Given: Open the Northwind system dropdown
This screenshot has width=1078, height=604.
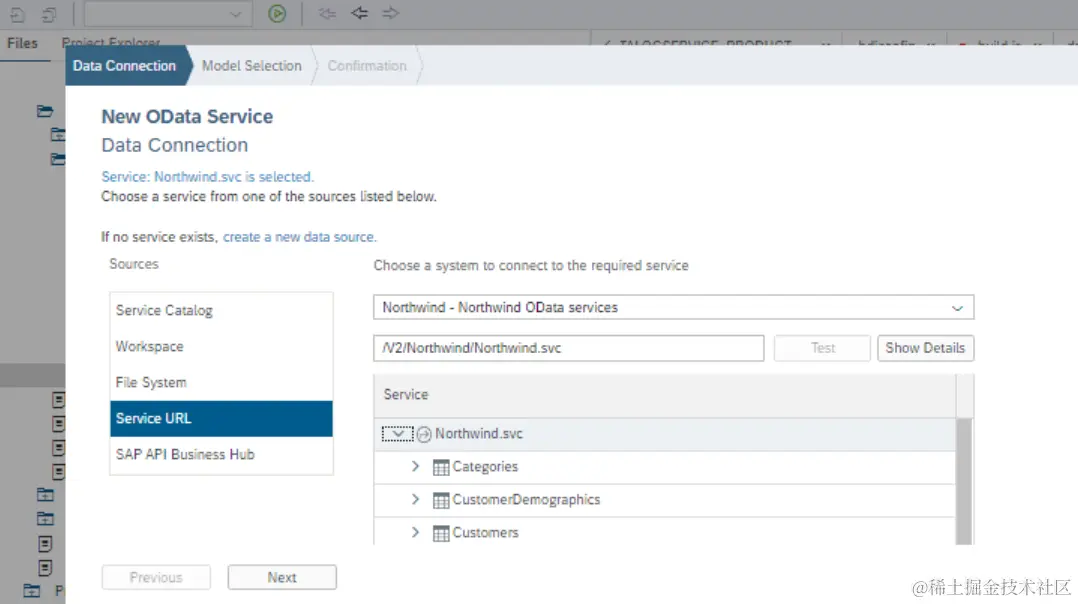Looking at the screenshot, I should click(x=674, y=307).
